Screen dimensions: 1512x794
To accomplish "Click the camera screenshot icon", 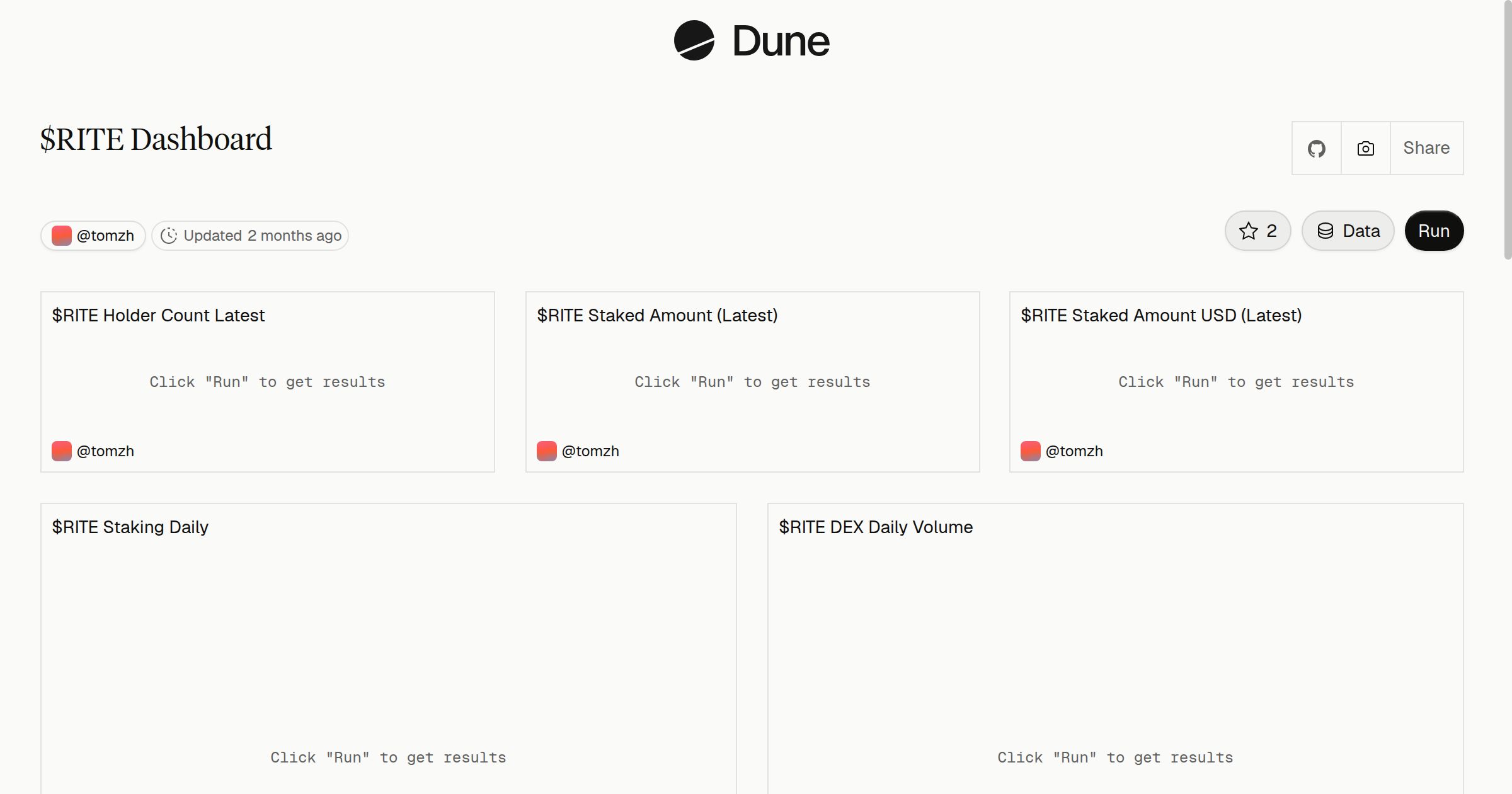I will (x=1365, y=148).
